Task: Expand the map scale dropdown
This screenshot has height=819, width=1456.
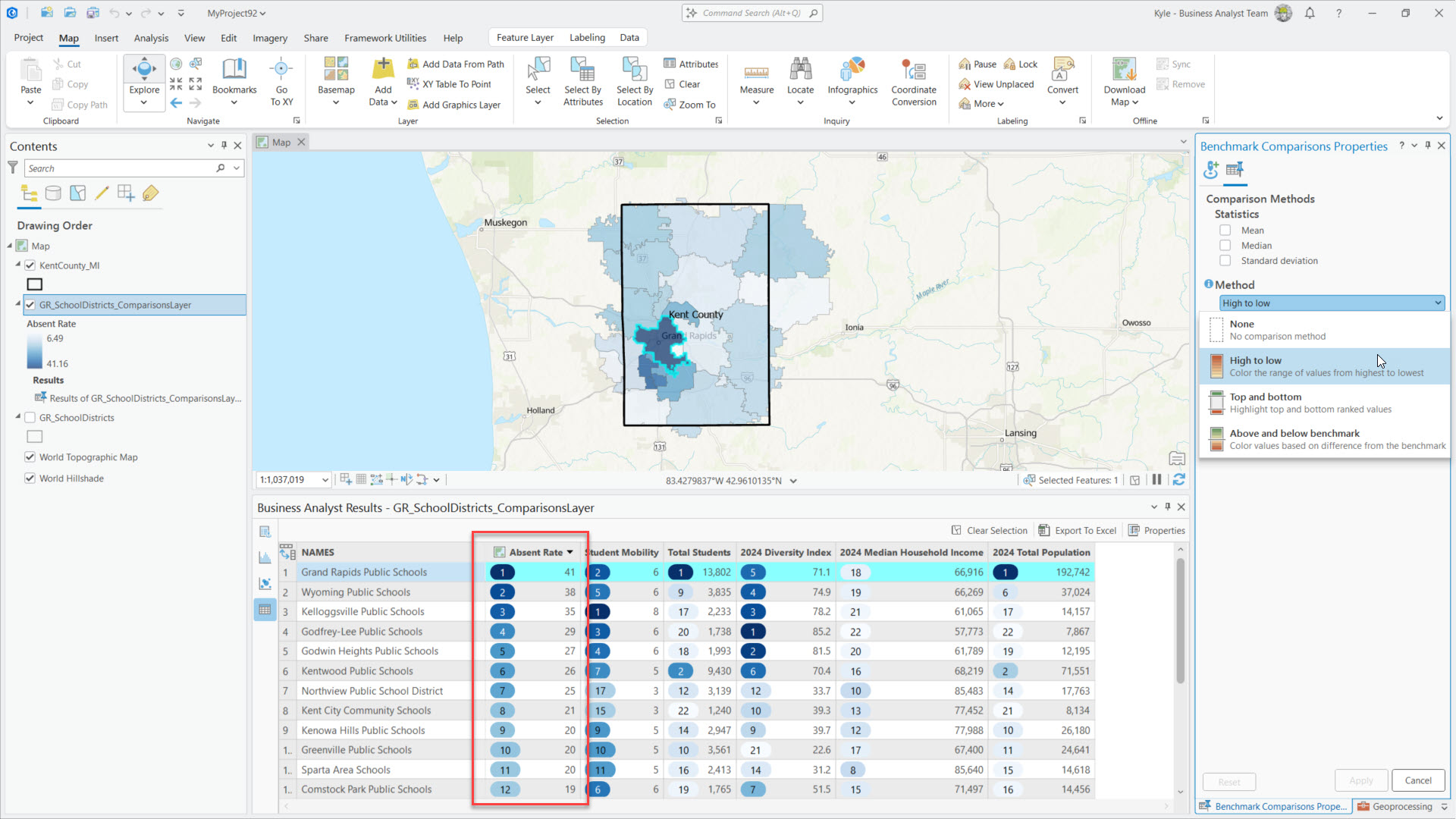Action: 325,480
